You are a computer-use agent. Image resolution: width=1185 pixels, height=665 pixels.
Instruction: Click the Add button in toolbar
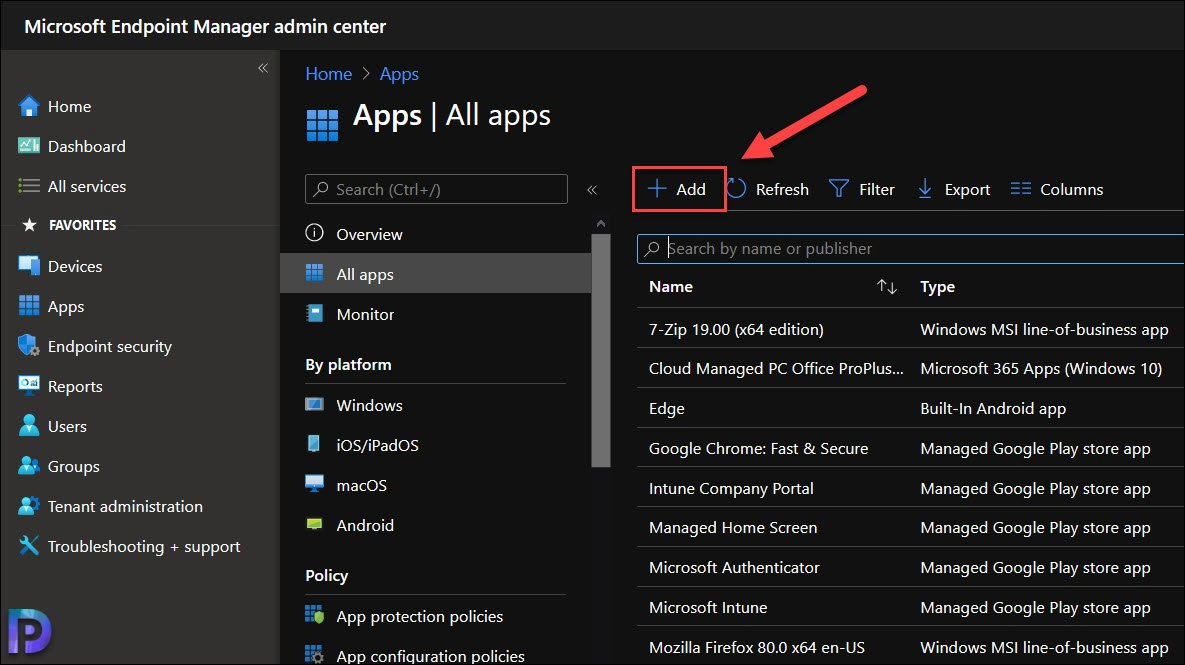click(679, 189)
